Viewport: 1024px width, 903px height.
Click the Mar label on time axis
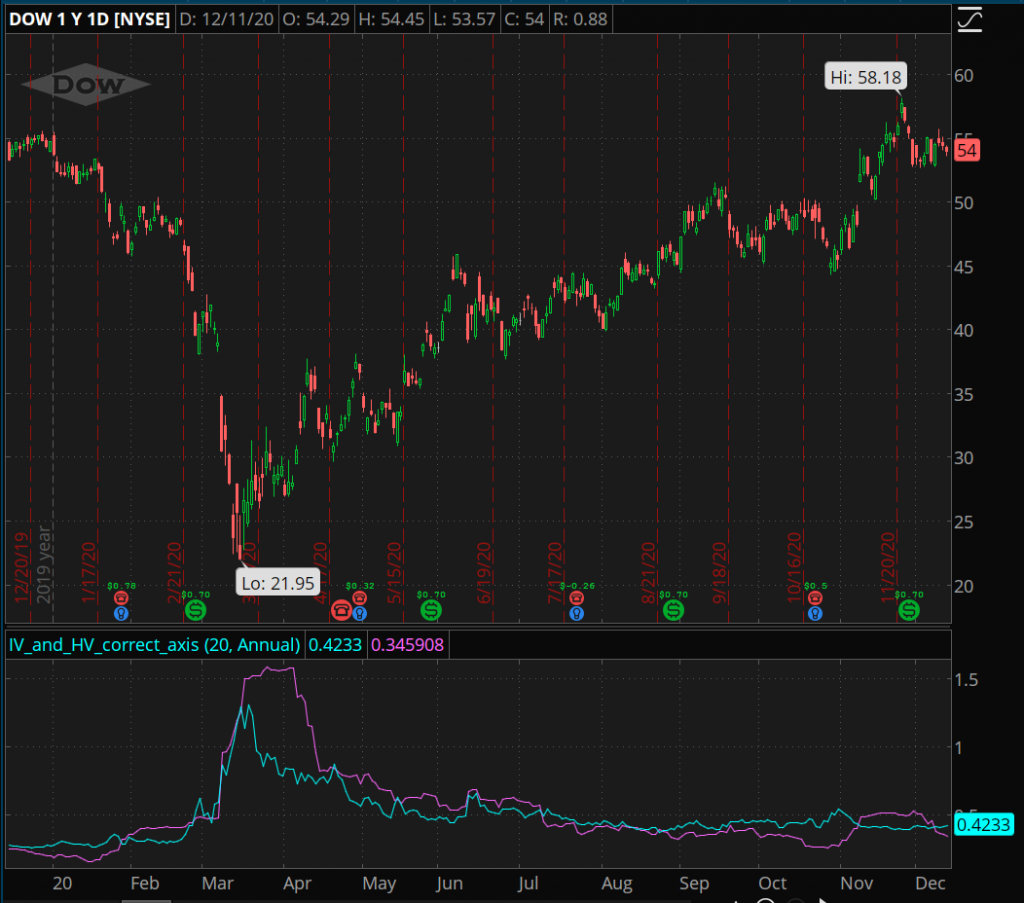click(x=217, y=883)
